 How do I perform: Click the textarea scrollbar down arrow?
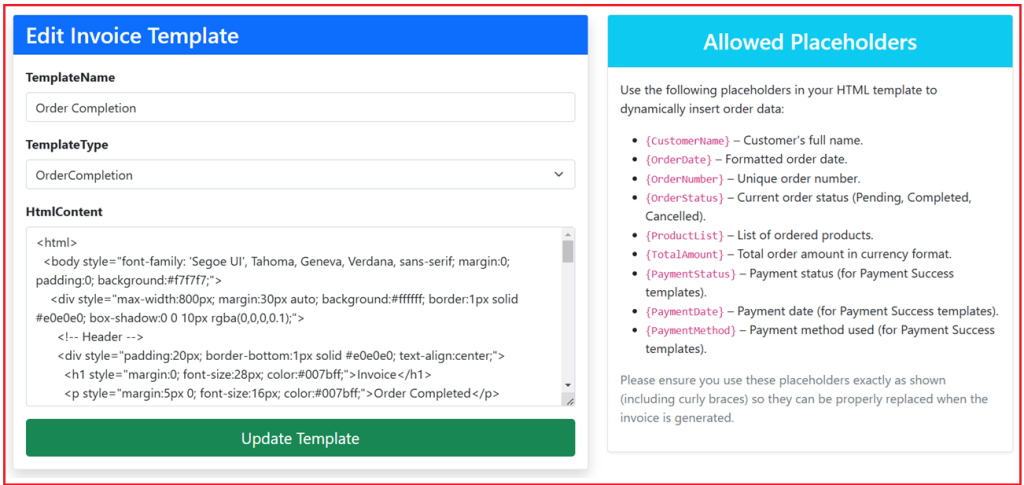(x=568, y=385)
